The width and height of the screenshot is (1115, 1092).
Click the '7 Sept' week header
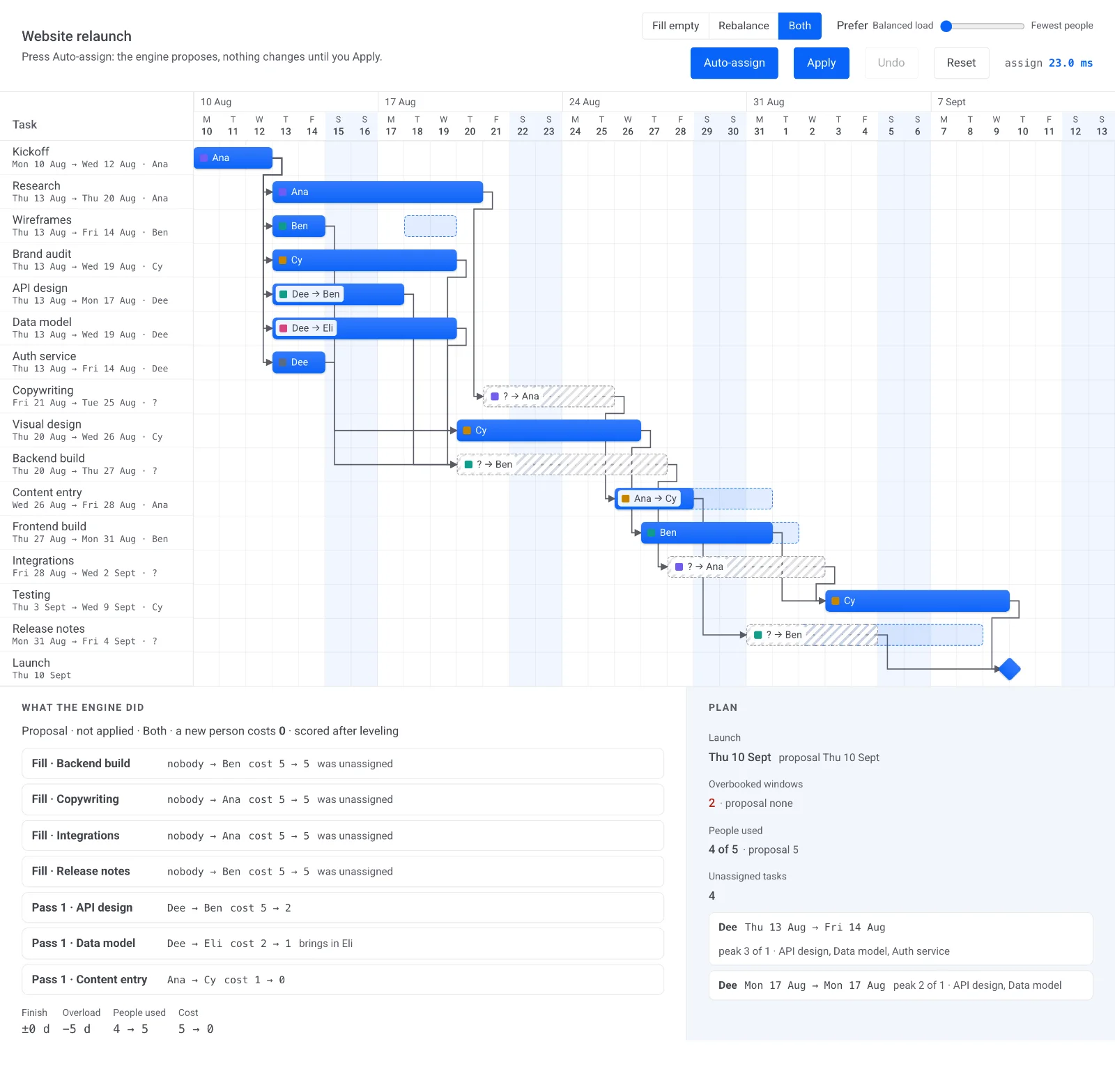[x=1022, y=102]
